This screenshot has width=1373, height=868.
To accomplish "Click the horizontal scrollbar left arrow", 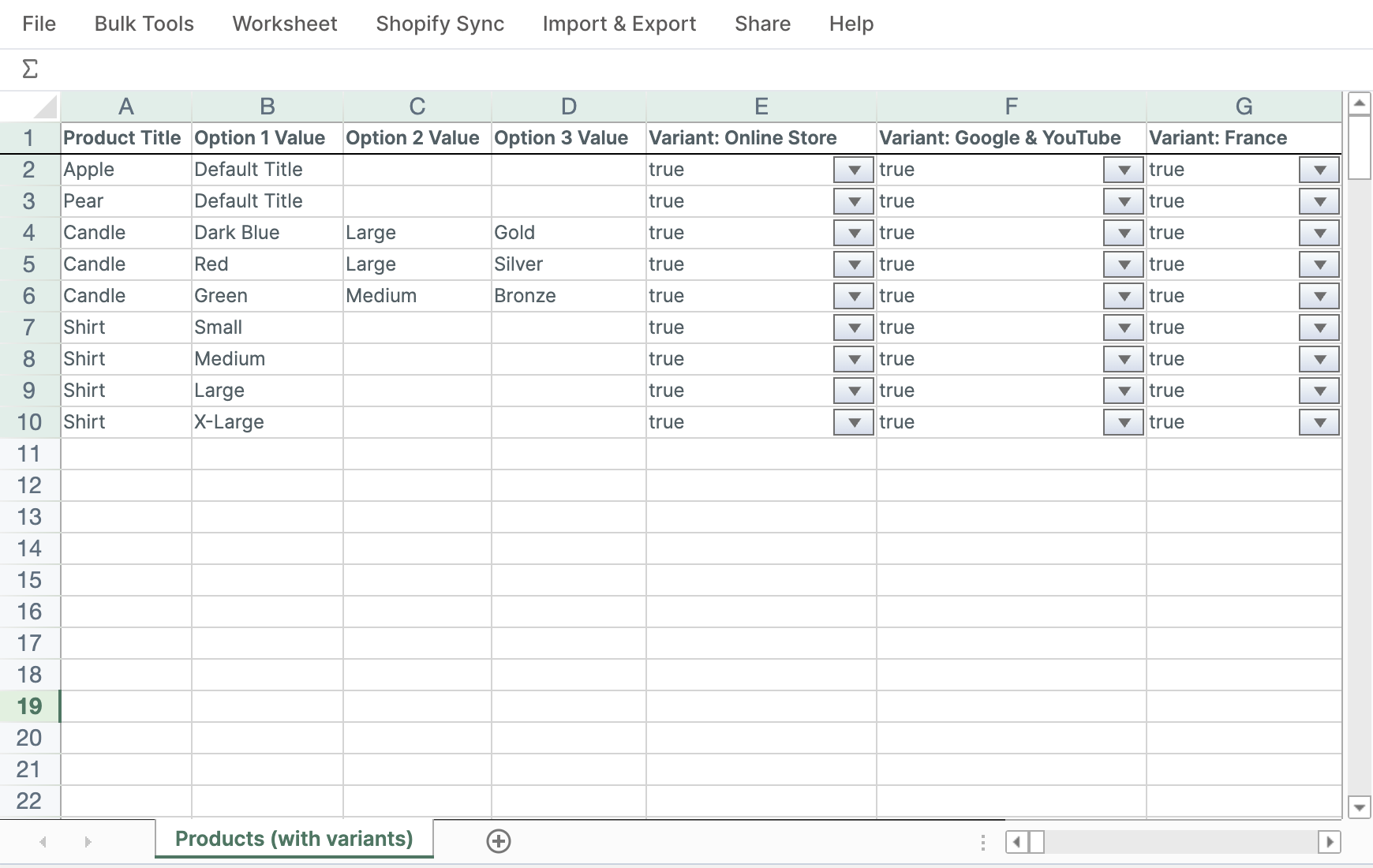I will (x=1016, y=842).
